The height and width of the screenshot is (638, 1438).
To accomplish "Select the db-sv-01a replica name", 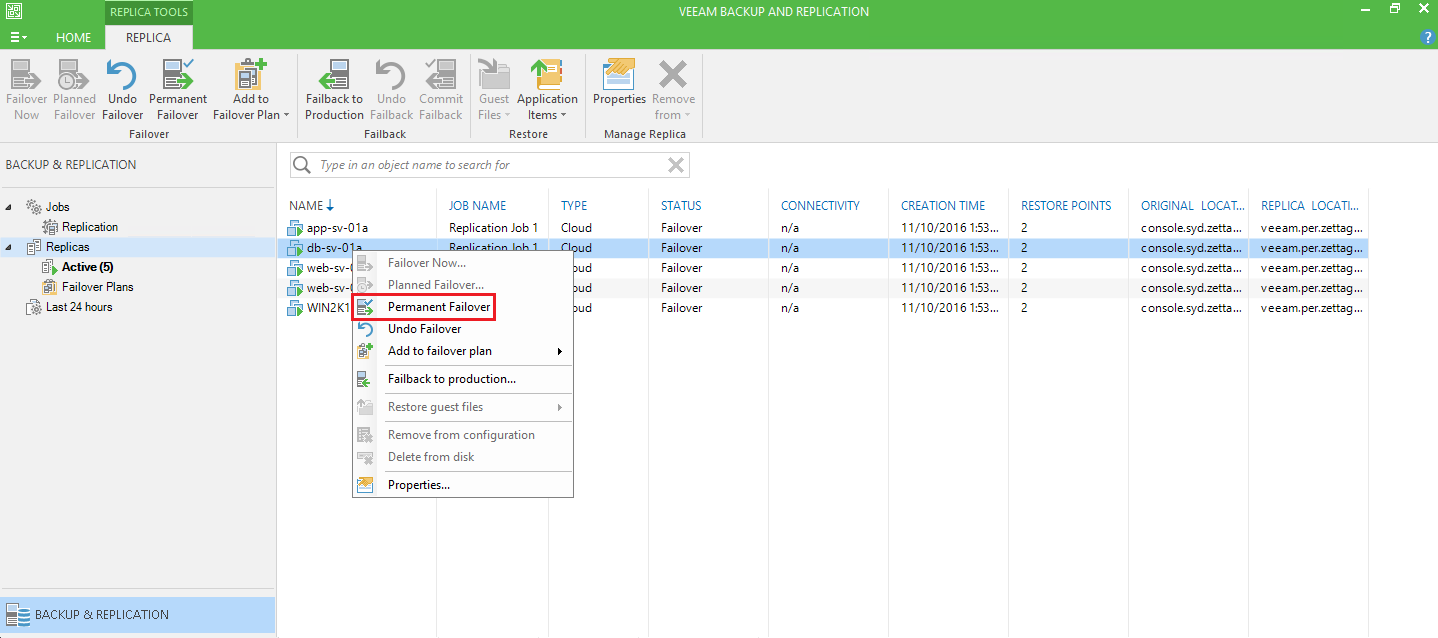I will [x=334, y=248].
